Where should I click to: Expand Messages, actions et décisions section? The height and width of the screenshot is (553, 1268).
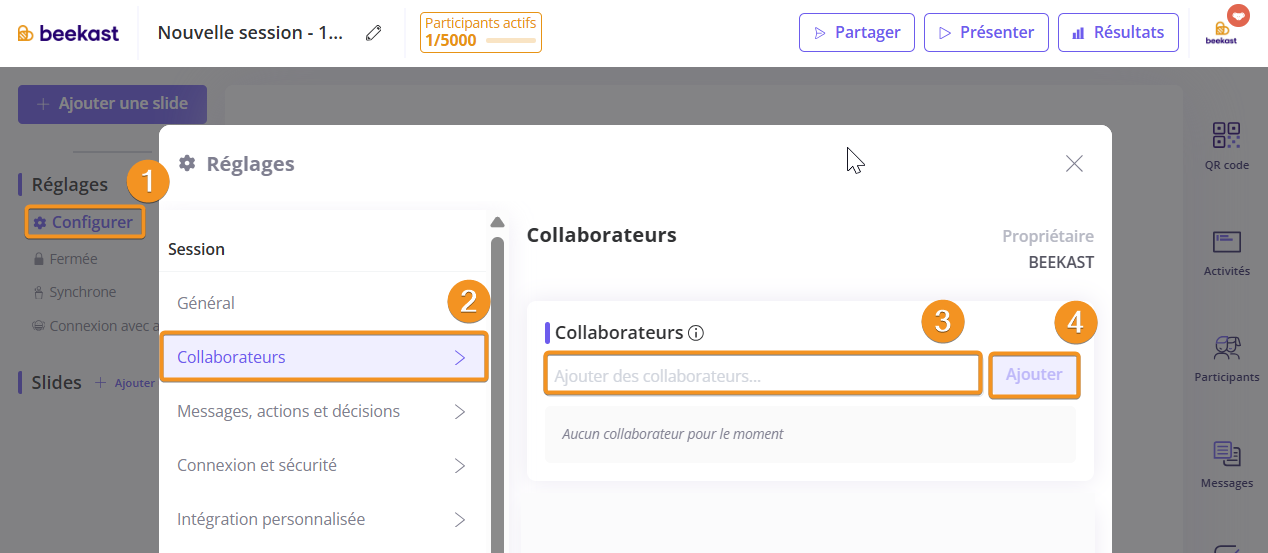[322, 411]
